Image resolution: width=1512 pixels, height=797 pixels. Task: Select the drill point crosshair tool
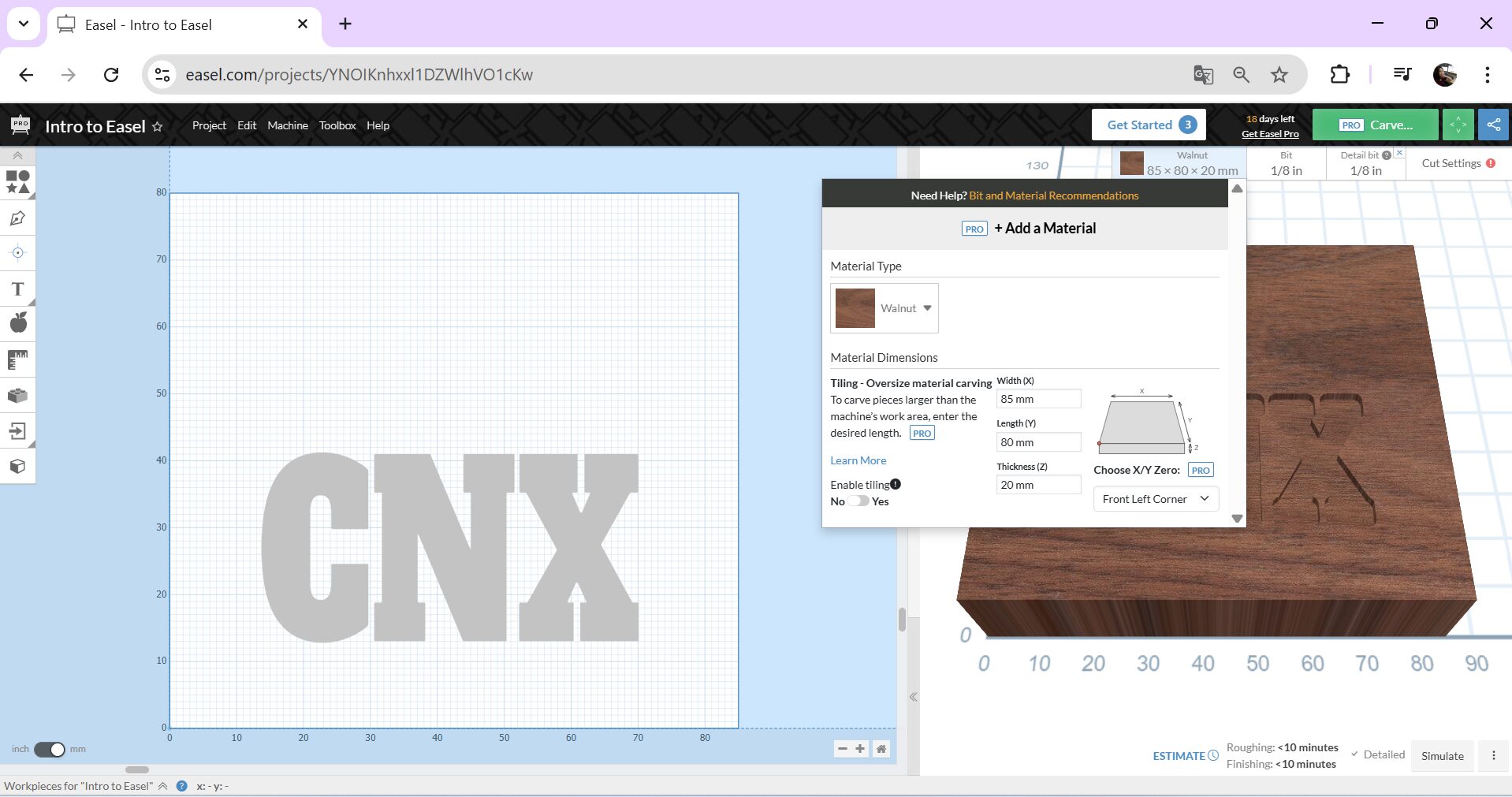(x=17, y=253)
